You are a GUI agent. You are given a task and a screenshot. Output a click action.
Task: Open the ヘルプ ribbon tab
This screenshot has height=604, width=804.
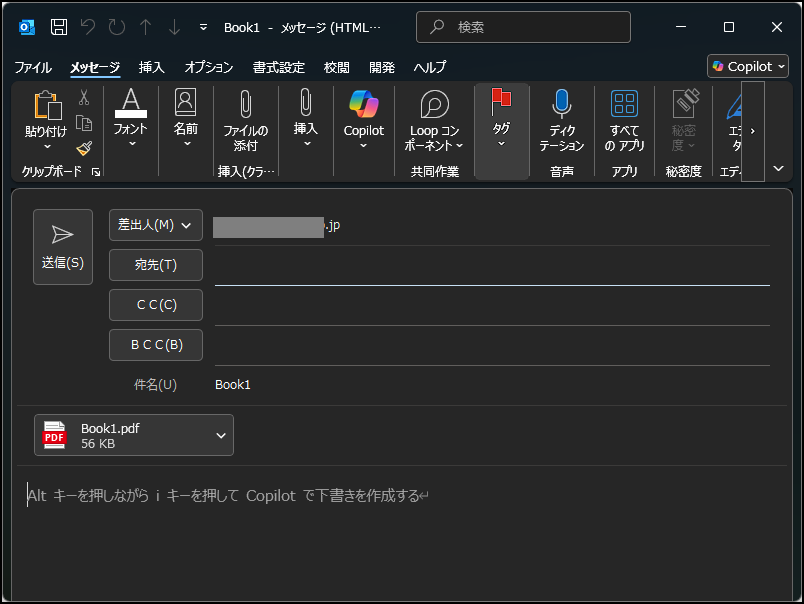[430, 67]
